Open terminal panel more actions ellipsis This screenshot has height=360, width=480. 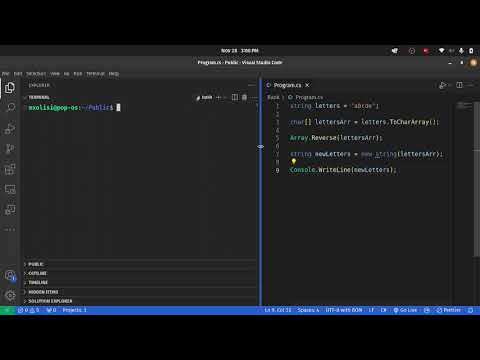[254, 97]
